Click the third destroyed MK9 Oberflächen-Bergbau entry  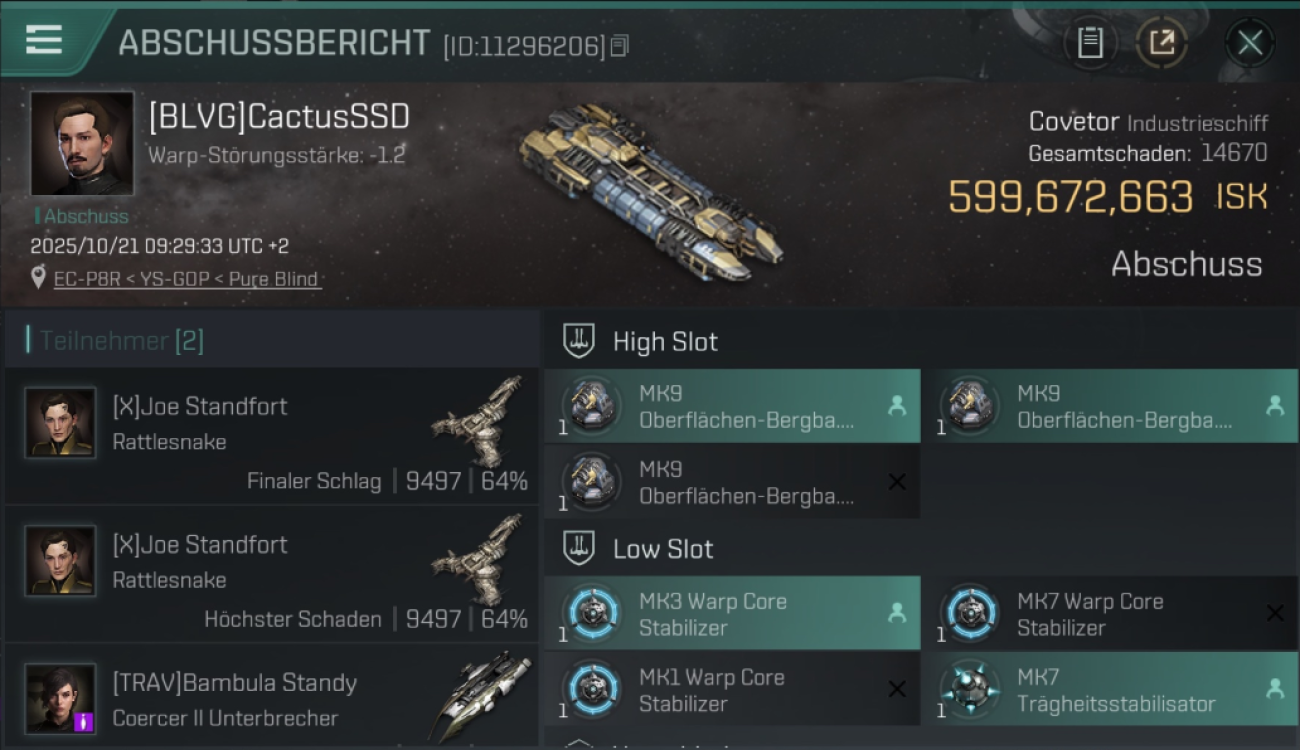[x=732, y=482]
